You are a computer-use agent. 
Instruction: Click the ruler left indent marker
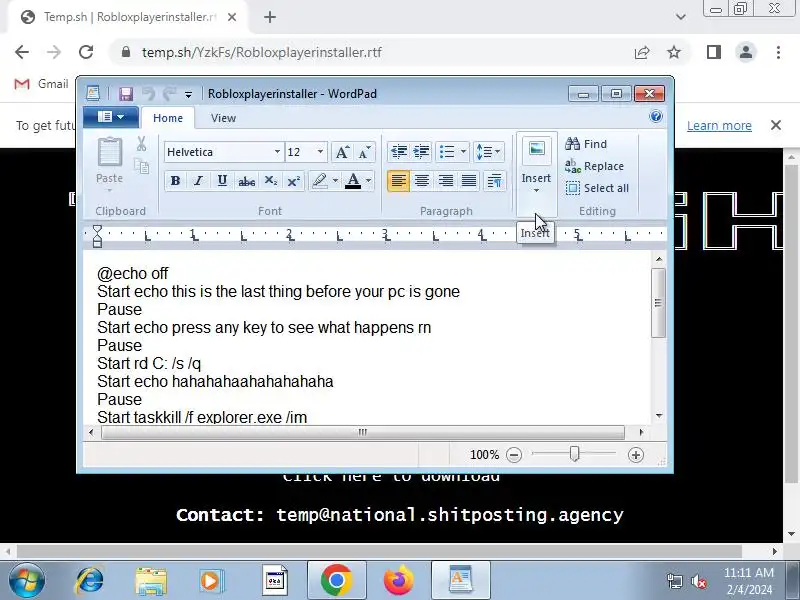coord(97,236)
